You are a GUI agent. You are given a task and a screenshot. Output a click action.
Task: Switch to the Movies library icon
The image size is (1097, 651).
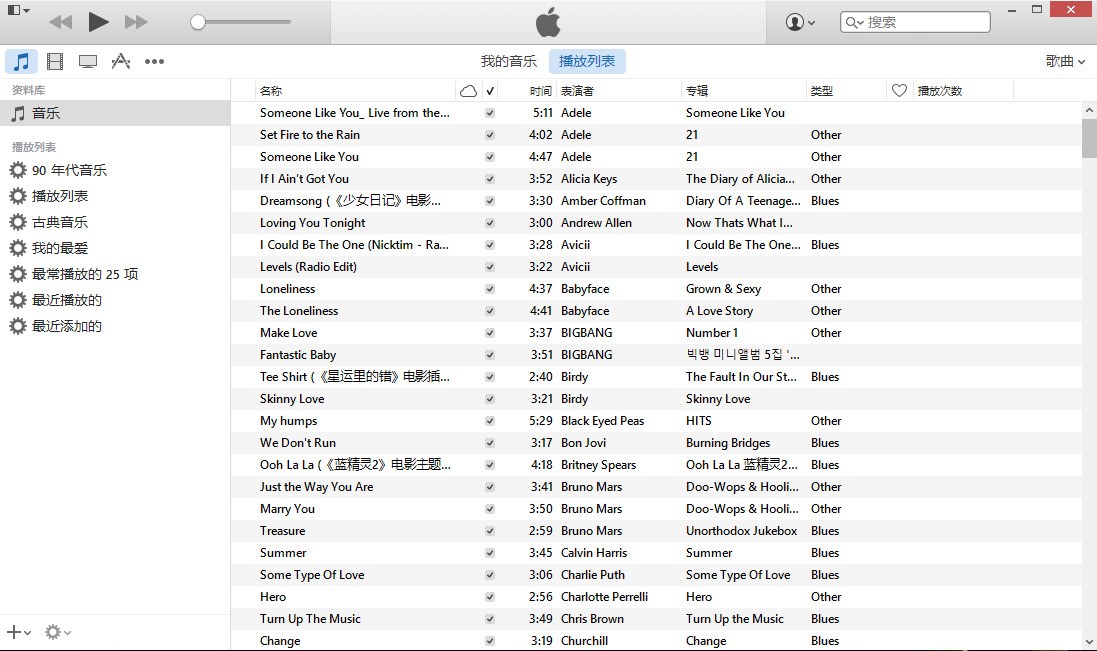tap(55, 62)
